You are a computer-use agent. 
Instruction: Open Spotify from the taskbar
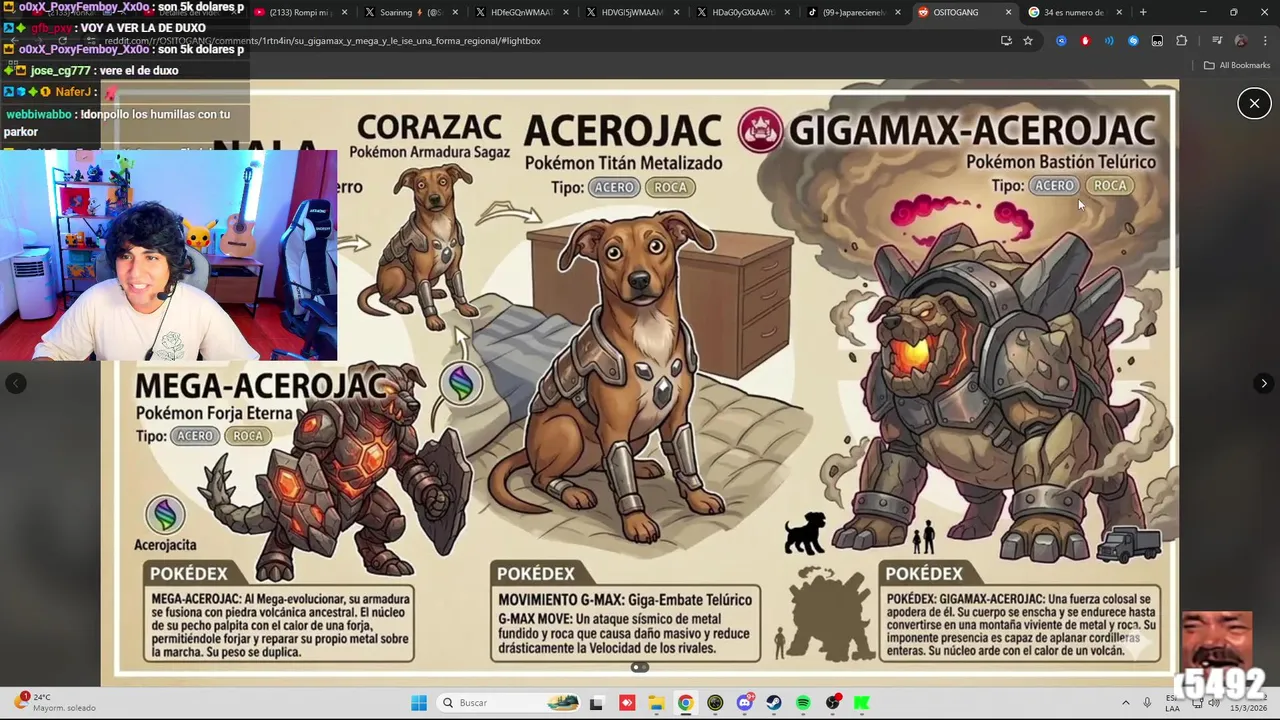[x=803, y=703]
